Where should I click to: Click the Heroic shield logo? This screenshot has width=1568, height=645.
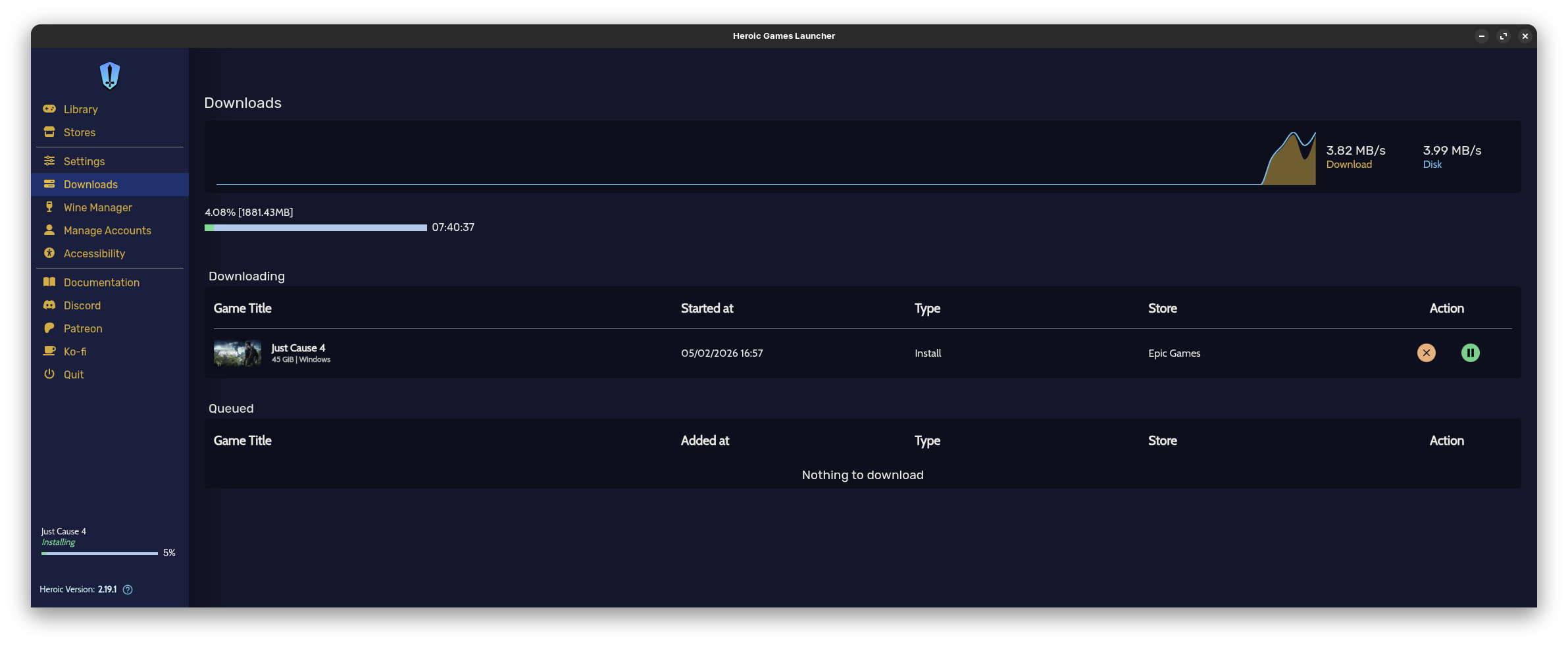pos(110,76)
